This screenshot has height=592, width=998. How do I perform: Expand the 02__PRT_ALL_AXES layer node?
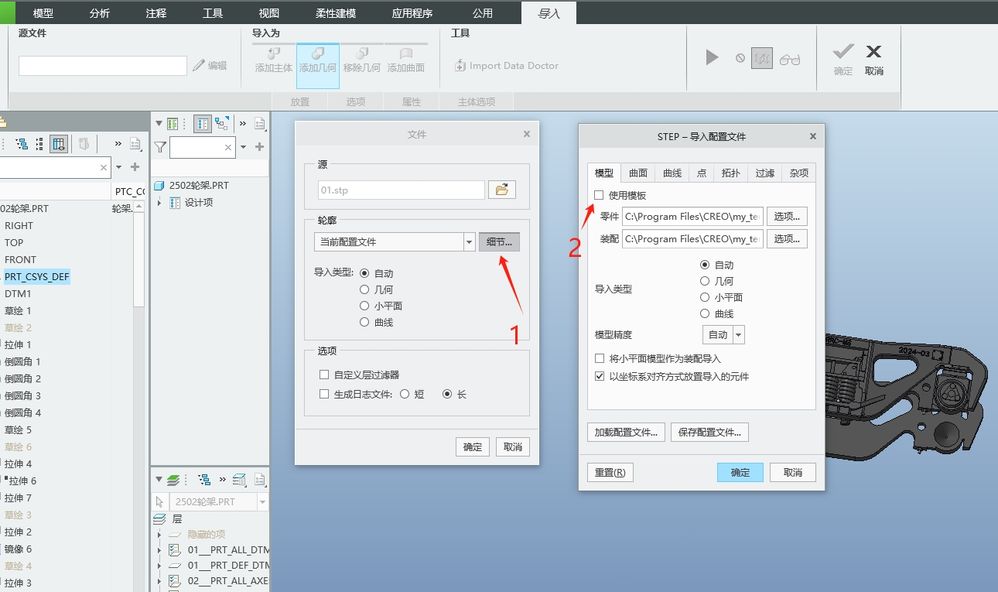[x=159, y=581]
